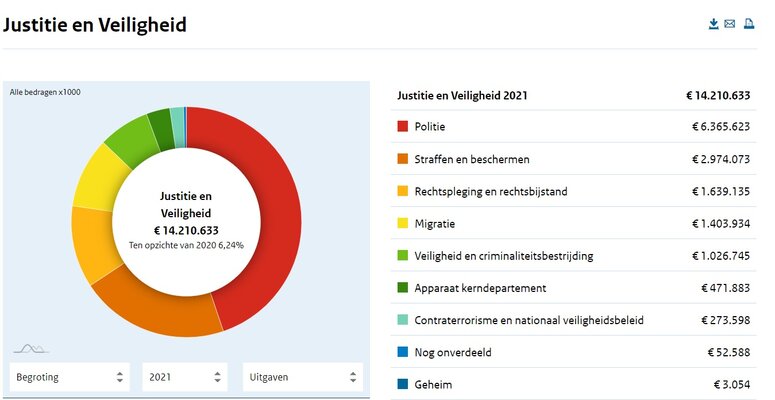Screen dimensions: 775x400
Task: Click the amount € 1.639.135
Action: coord(721,191)
